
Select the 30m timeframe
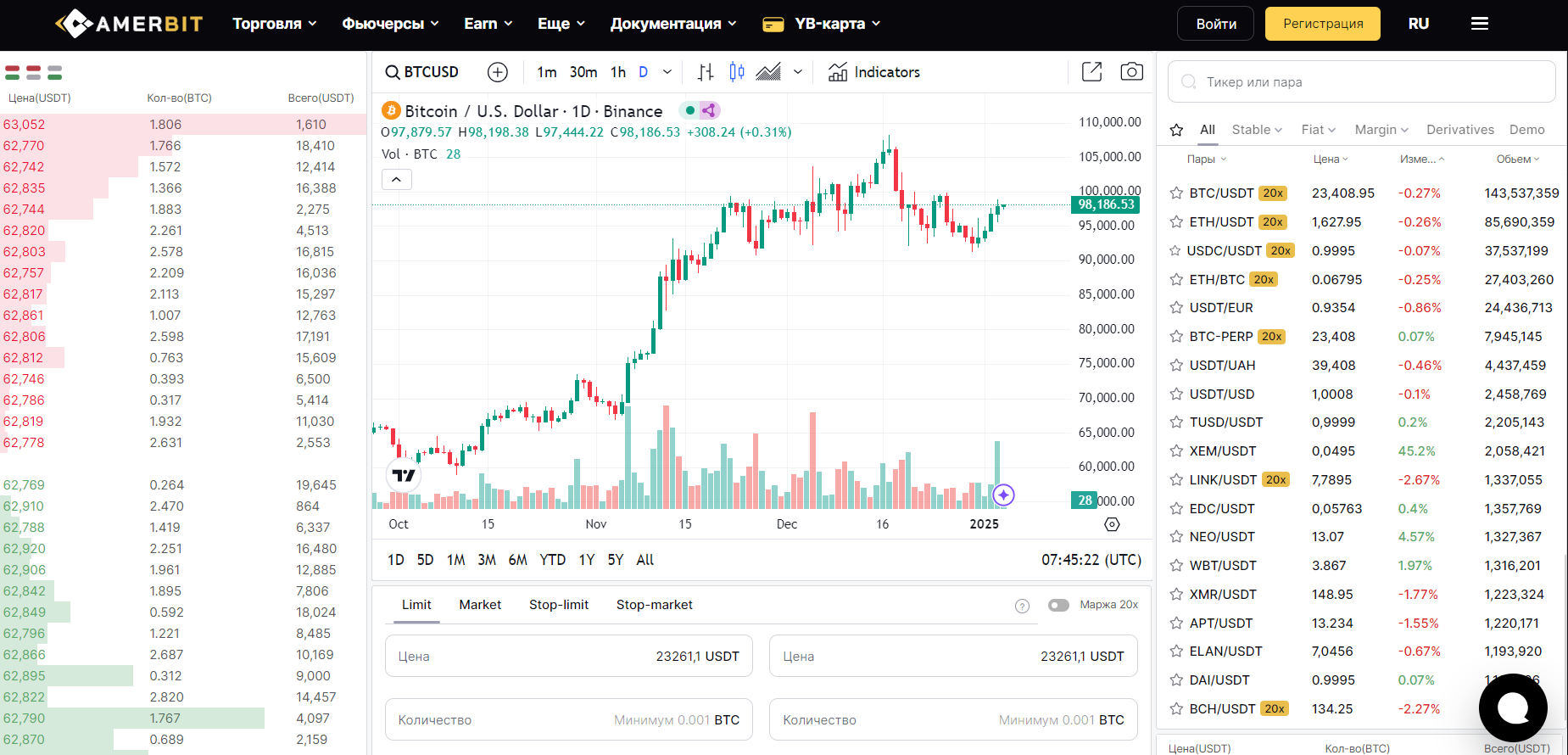(x=583, y=72)
